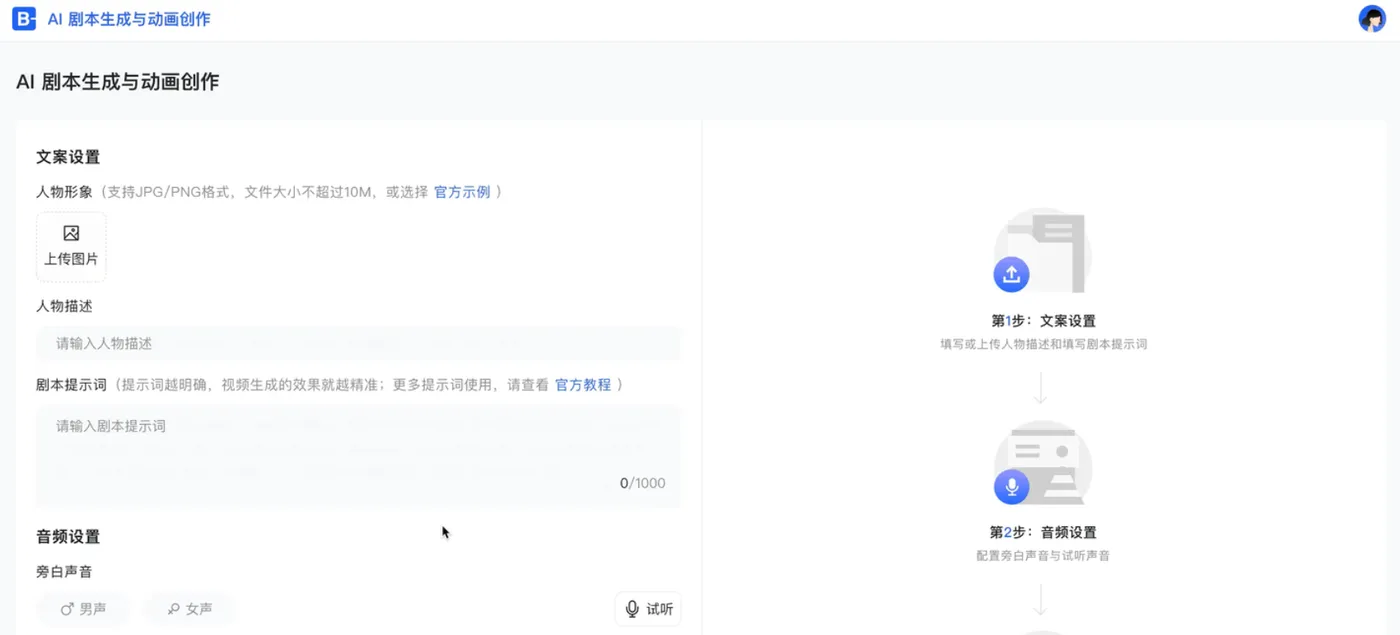Open the 官方示例 link
Viewport: 1400px width, 635px height.
click(462, 192)
